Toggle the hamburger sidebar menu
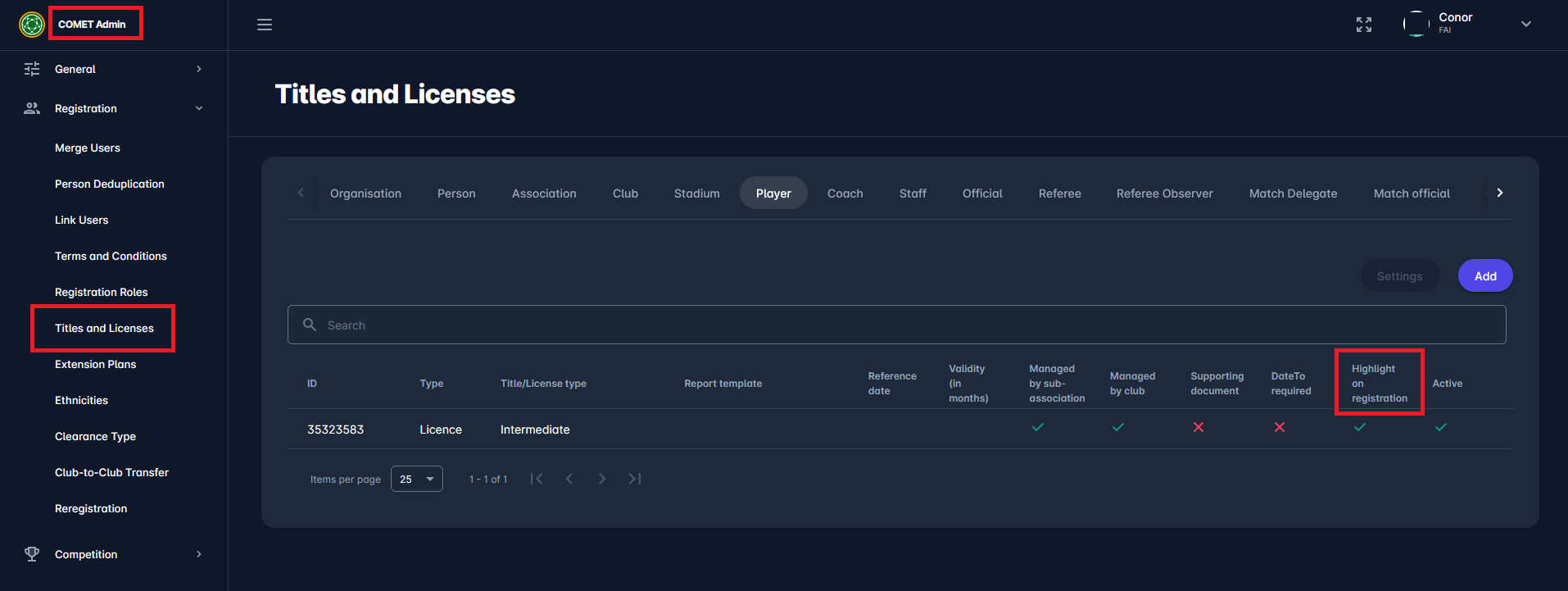The image size is (1568, 591). [265, 25]
